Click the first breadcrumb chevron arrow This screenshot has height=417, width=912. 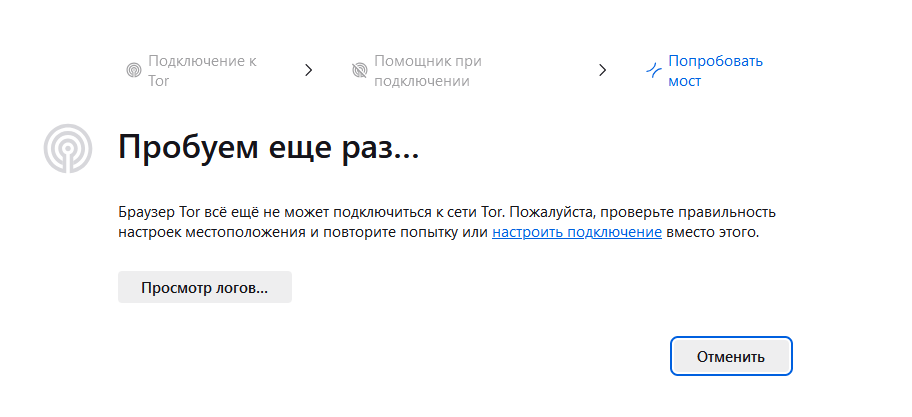[x=309, y=70]
